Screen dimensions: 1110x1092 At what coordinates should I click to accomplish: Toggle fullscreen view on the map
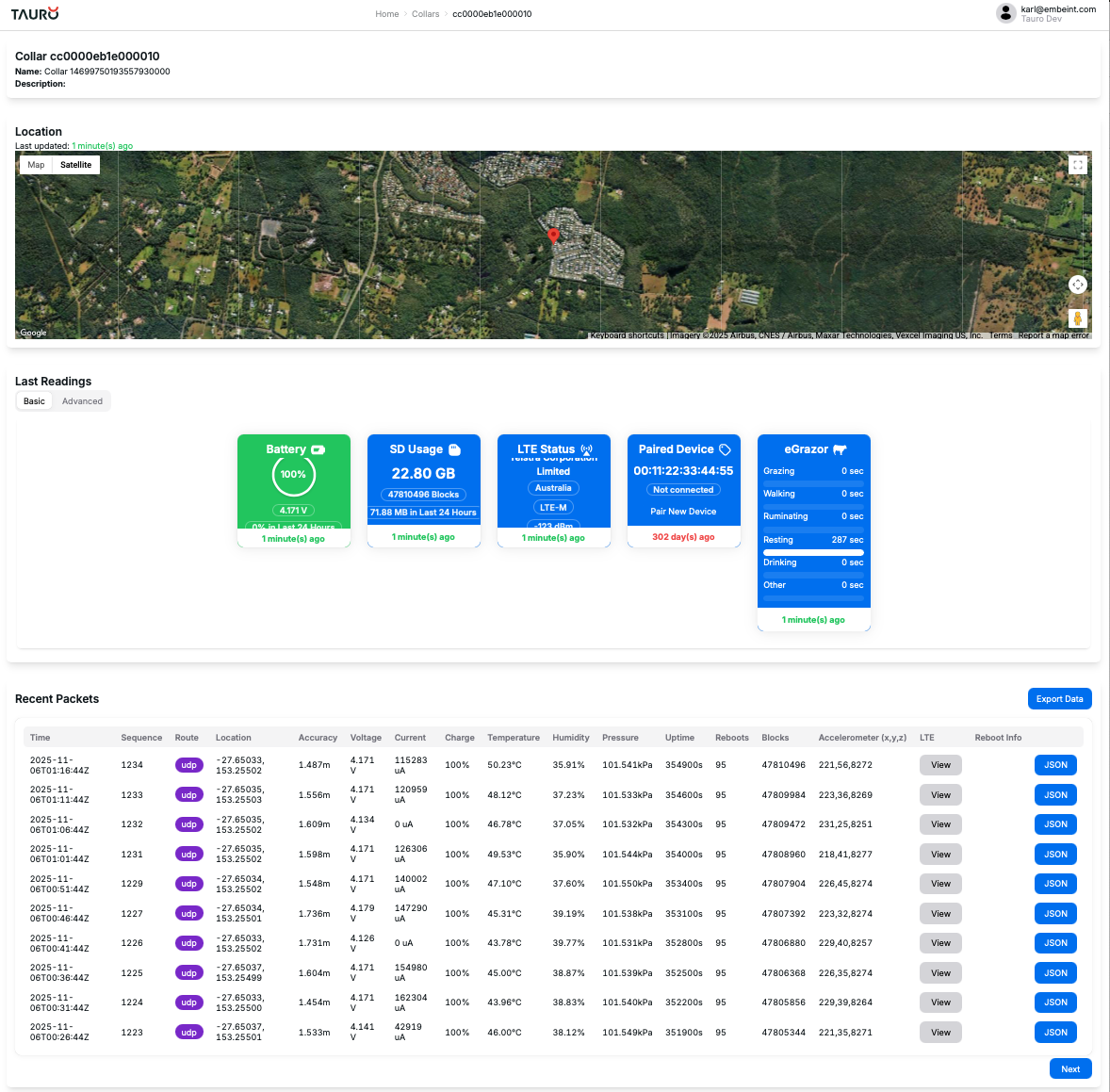(x=1078, y=165)
